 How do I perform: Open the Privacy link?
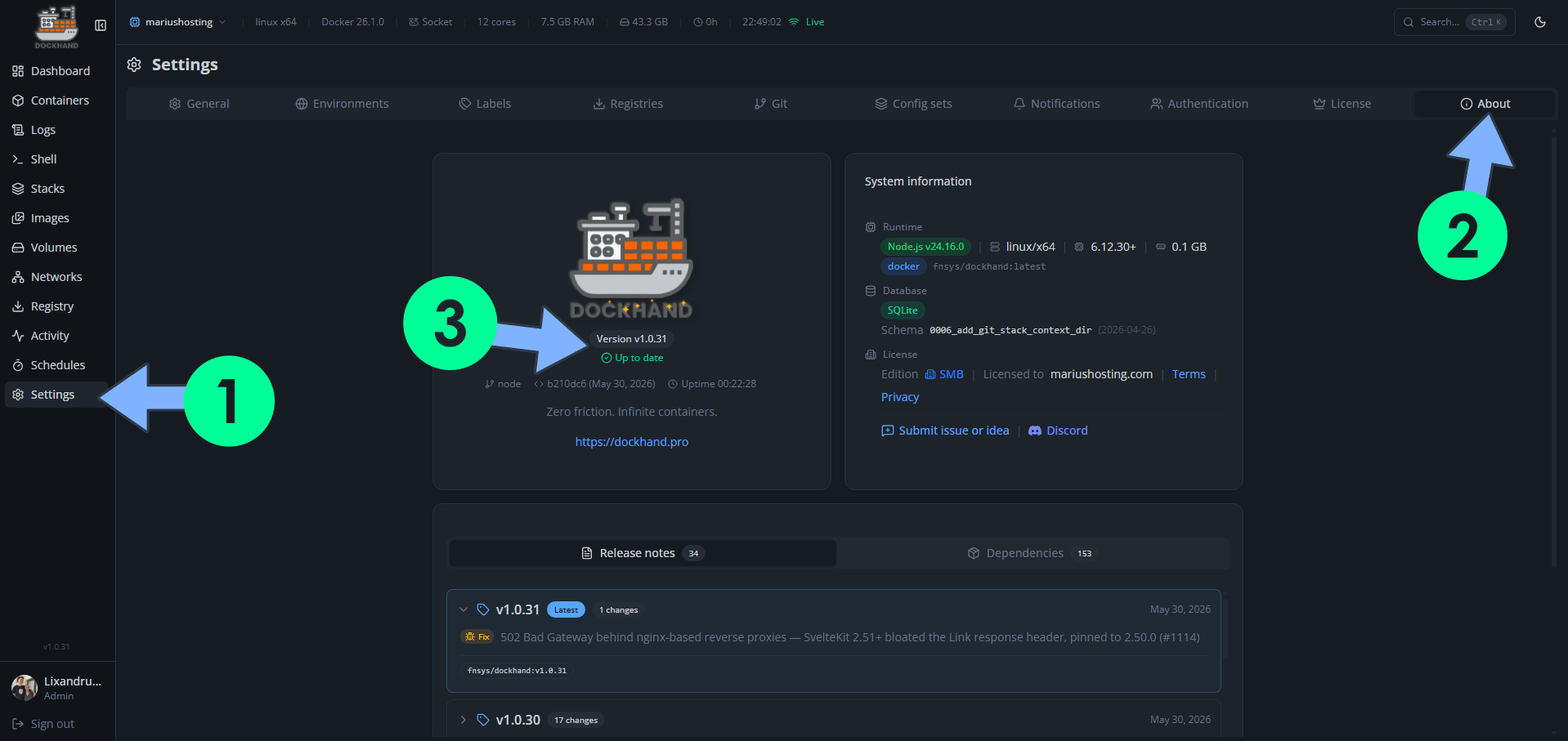(900, 397)
